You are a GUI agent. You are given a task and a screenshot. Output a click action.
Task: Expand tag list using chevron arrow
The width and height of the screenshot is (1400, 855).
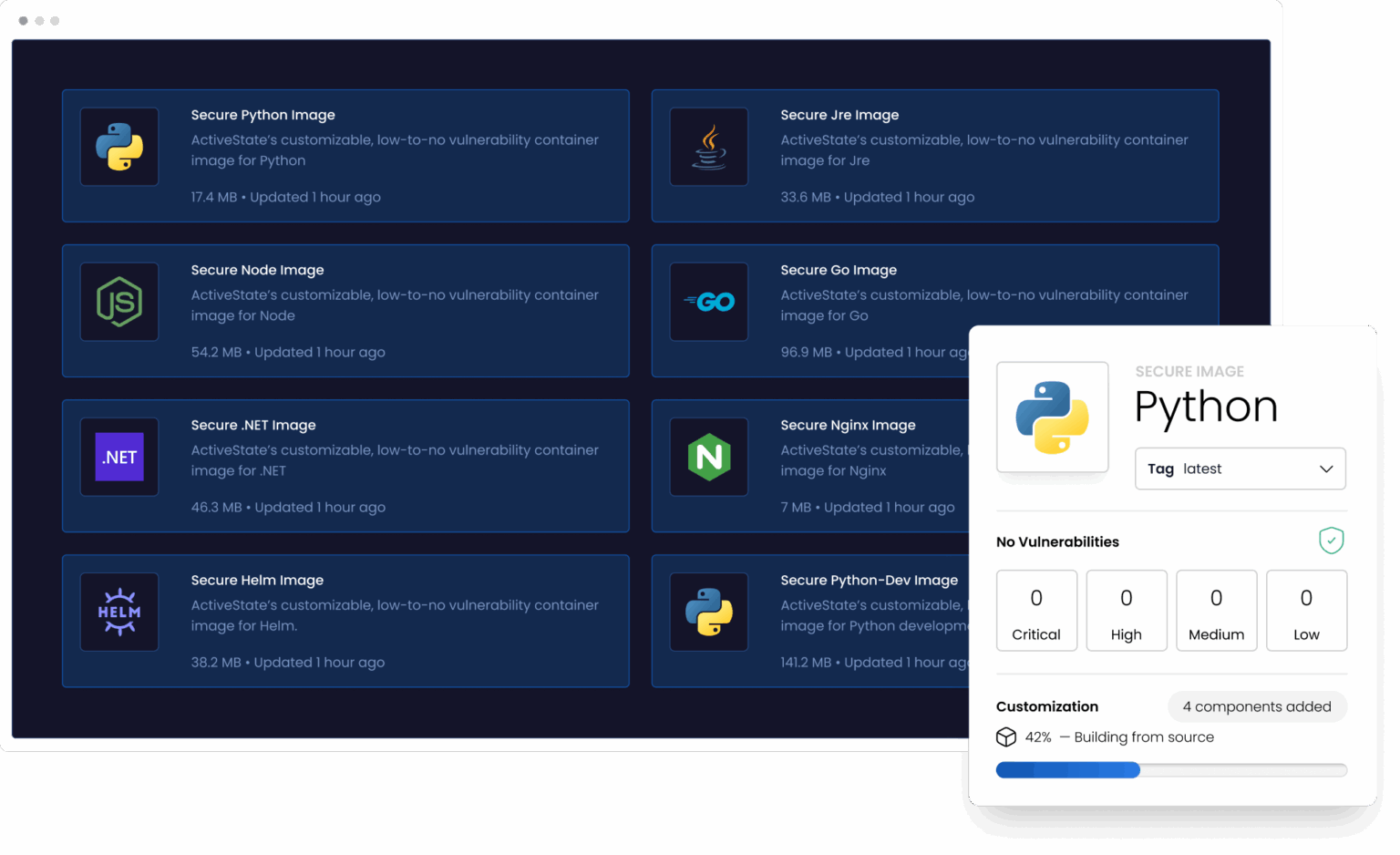1326,469
